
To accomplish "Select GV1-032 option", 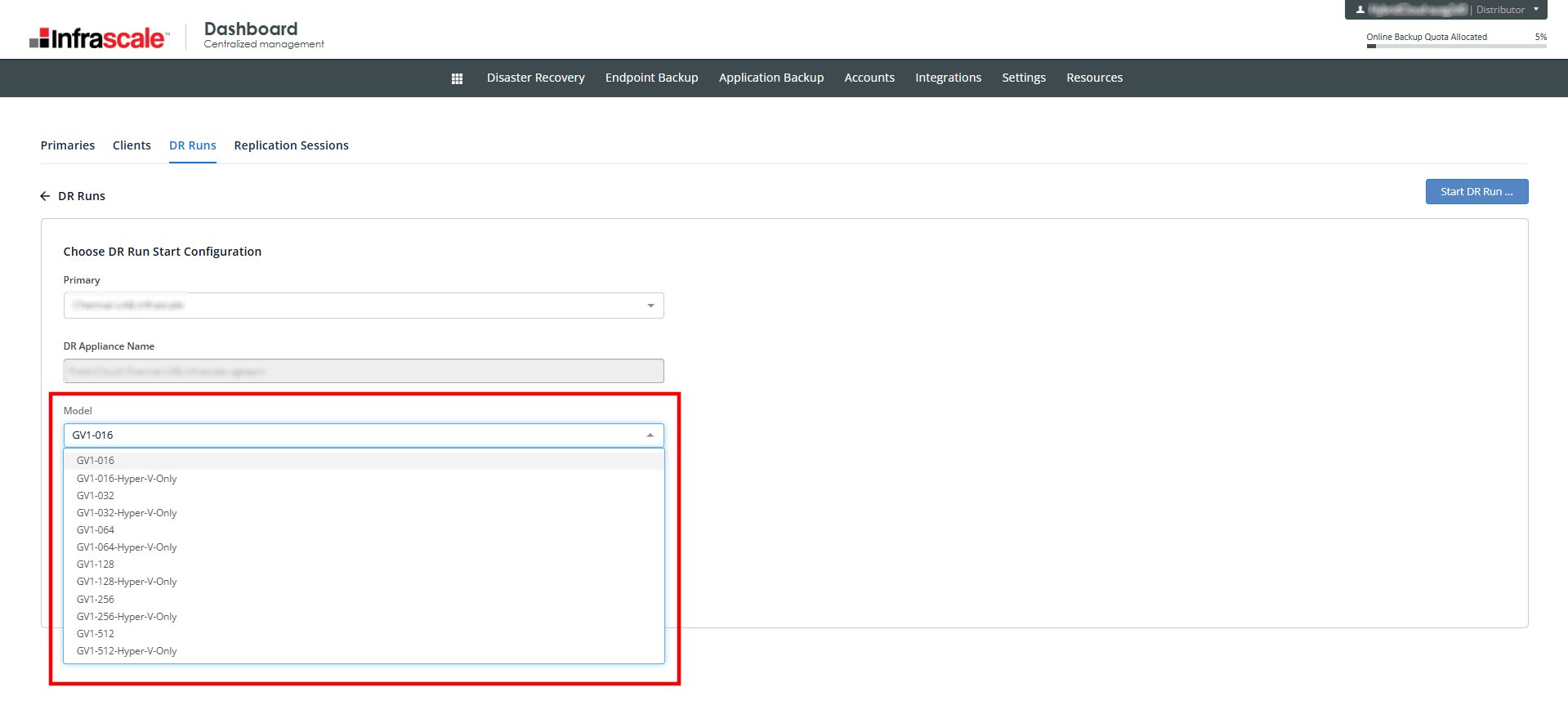I will pyautogui.click(x=364, y=496).
